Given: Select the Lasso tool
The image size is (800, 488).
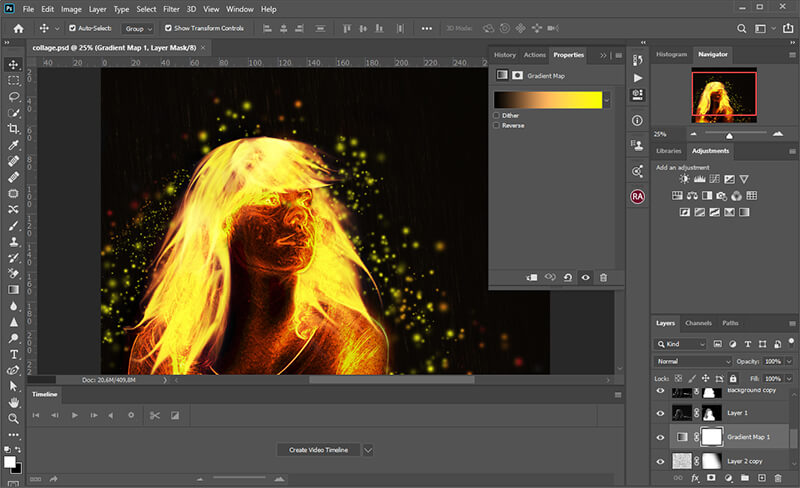Looking at the screenshot, I should click(x=13, y=97).
